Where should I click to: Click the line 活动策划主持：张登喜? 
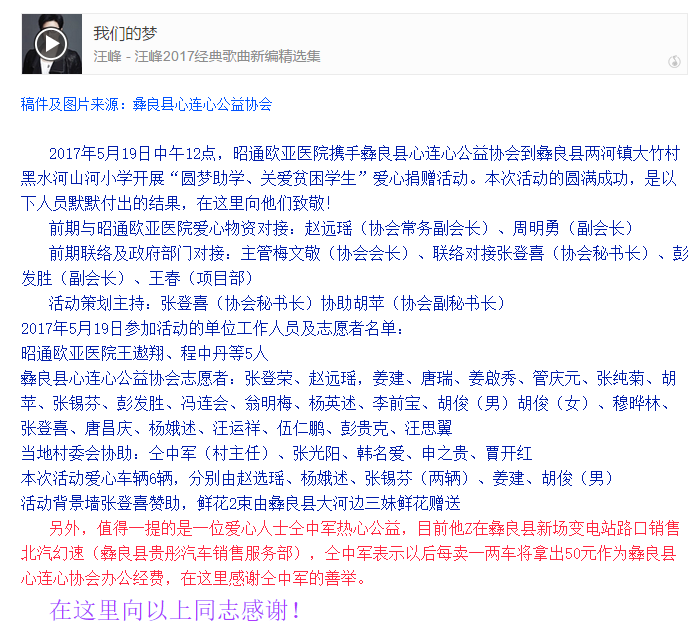tap(276, 303)
